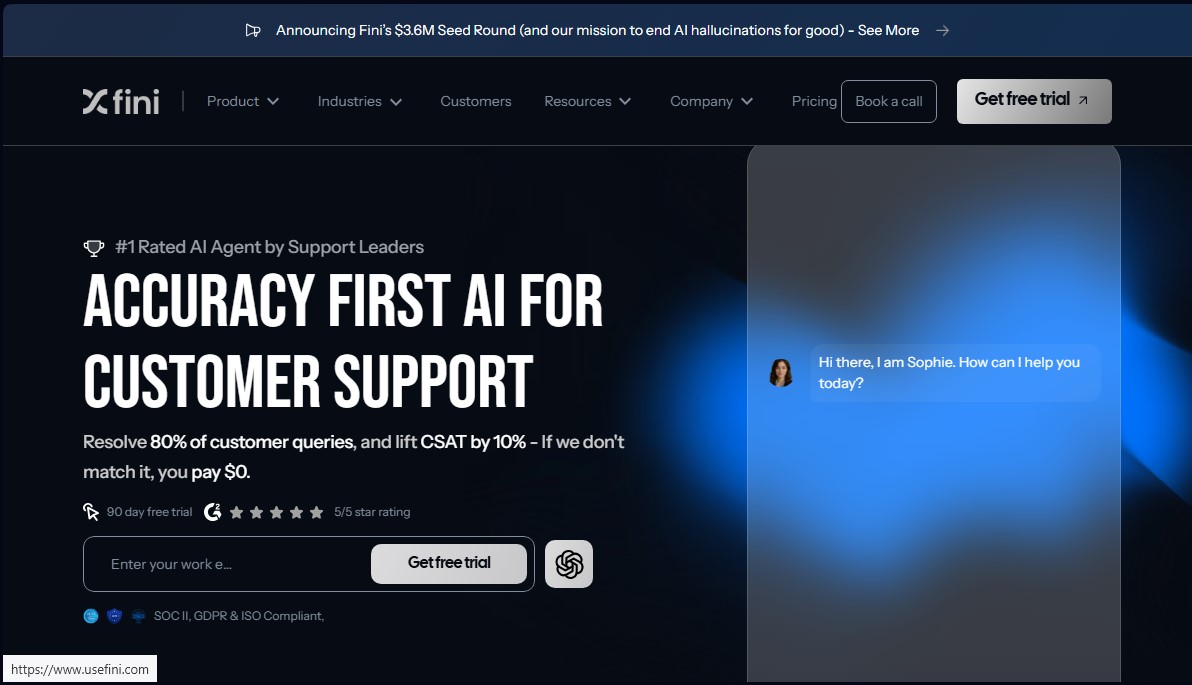The height and width of the screenshot is (685, 1192).
Task: Click the ChatGPT logo button
Action: [x=569, y=564]
